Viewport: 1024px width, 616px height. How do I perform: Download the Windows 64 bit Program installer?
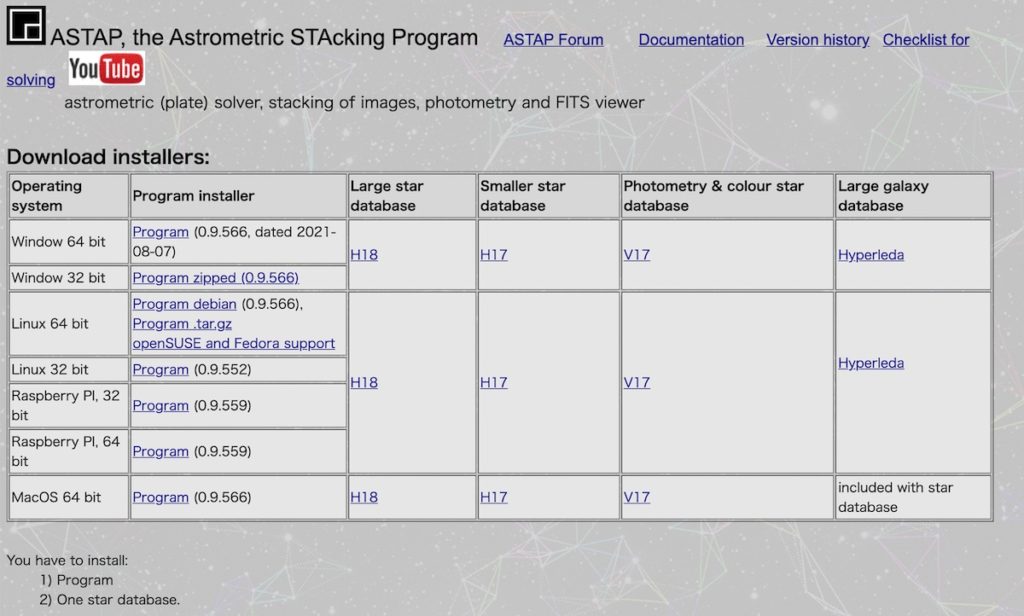[160, 232]
